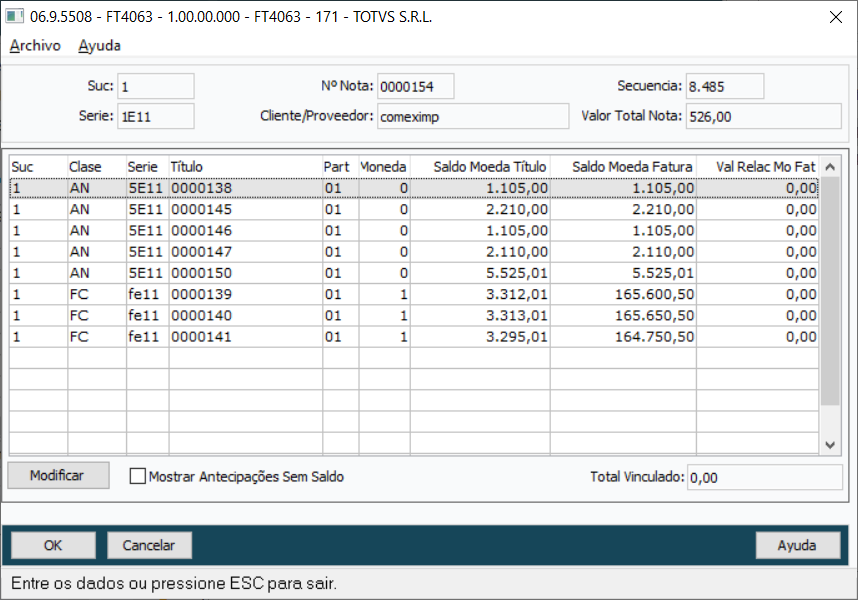The width and height of the screenshot is (858, 600).
Task: Click the vertical scrollbar thumb of table
Action: [x=830, y=291]
